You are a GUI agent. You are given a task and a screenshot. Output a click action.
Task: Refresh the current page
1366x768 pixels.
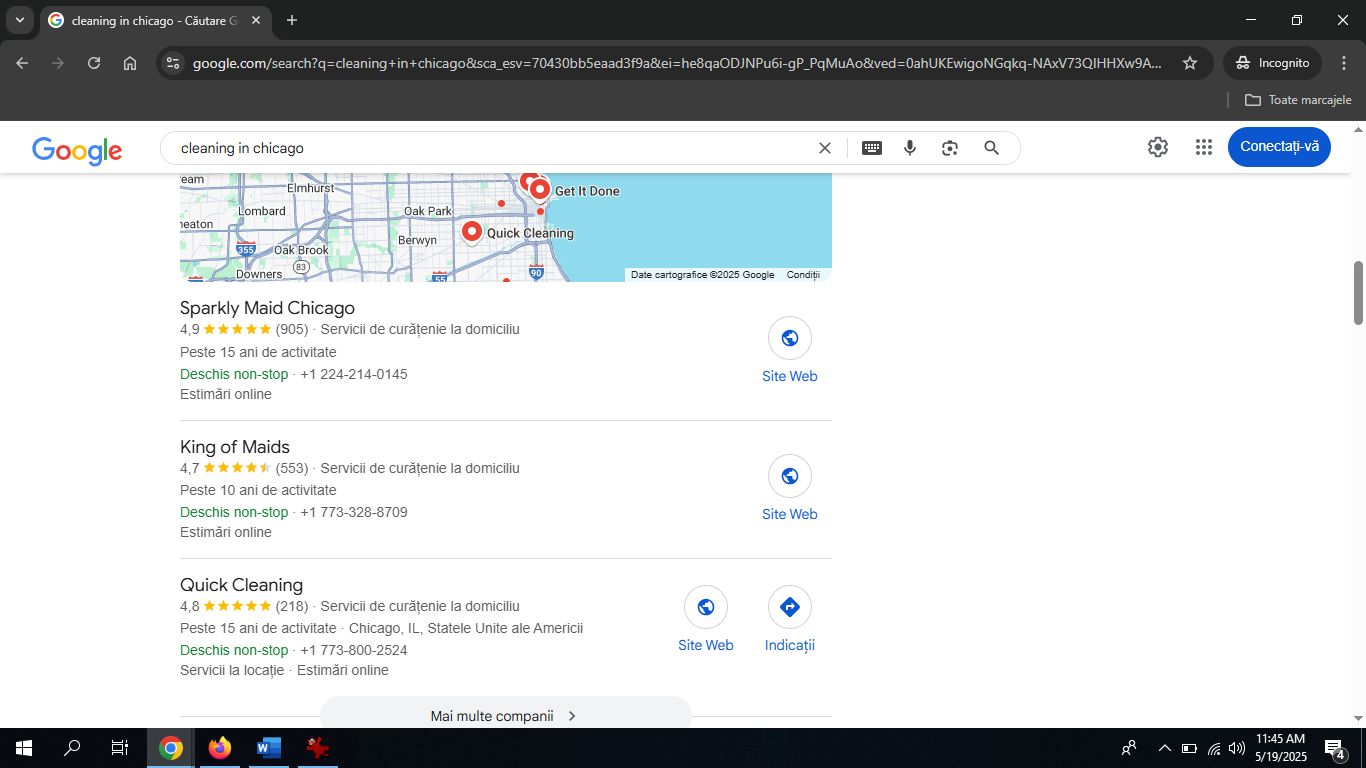93,62
